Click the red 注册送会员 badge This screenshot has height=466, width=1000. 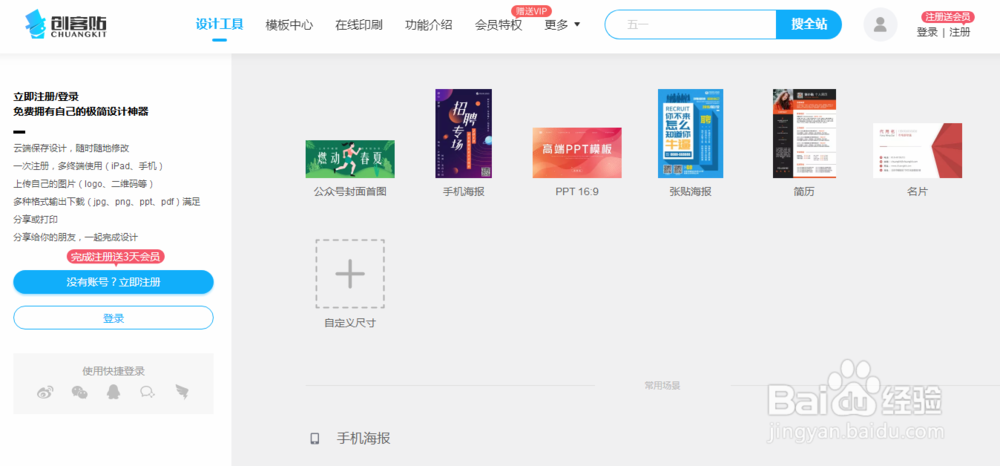point(948,17)
